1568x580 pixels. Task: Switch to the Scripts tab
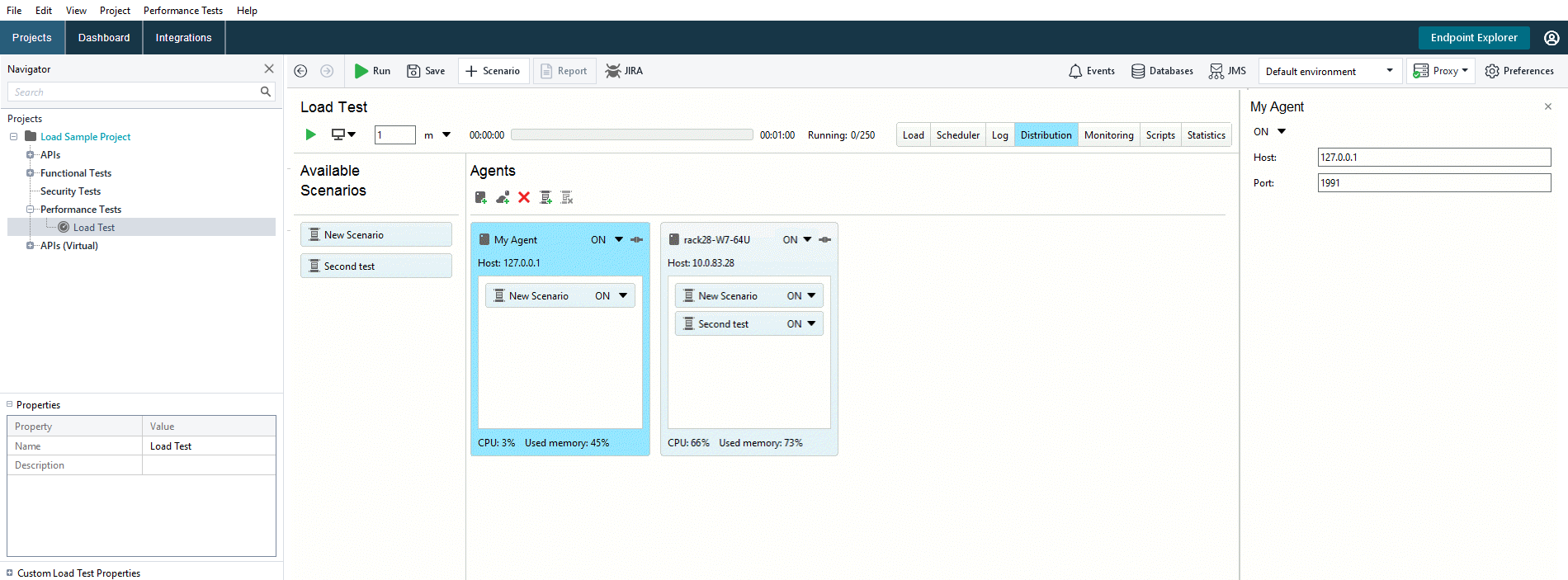click(x=1160, y=135)
